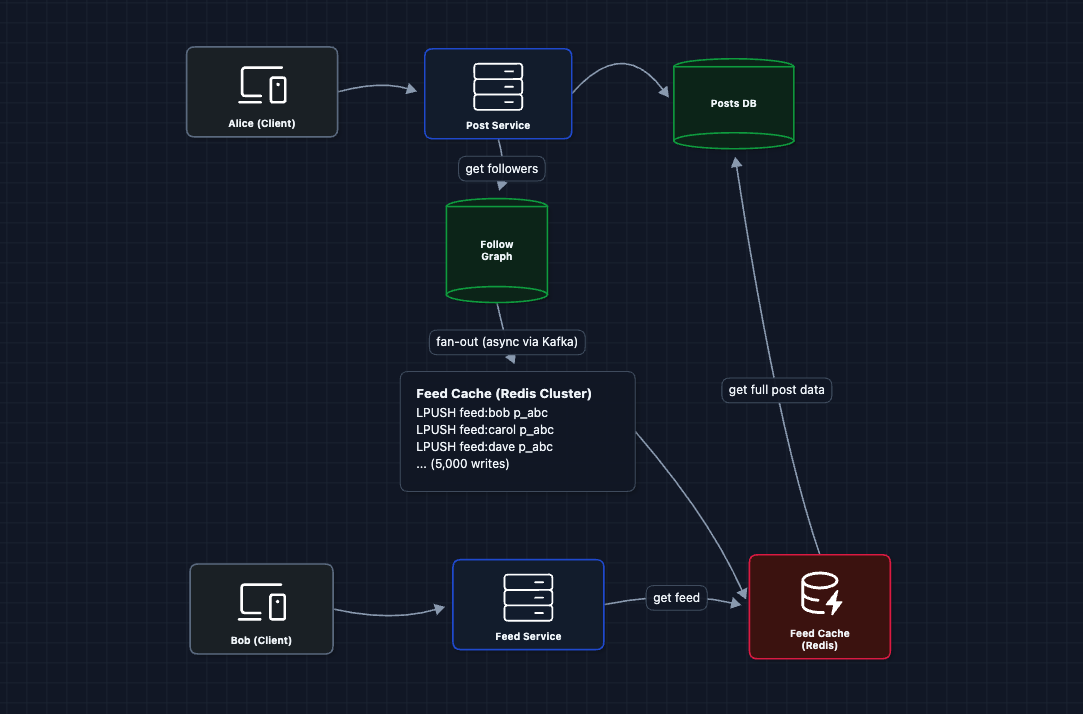The width and height of the screenshot is (1083, 714).
Task: Select the "get full post data" edge label
Action: coord(777,390)
